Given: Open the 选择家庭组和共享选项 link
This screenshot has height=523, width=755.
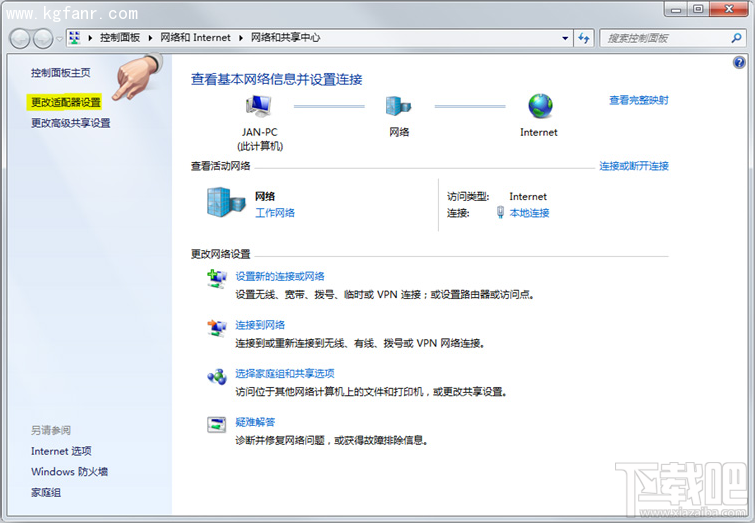Looking at the screenshot, I should tap(285, 374).
